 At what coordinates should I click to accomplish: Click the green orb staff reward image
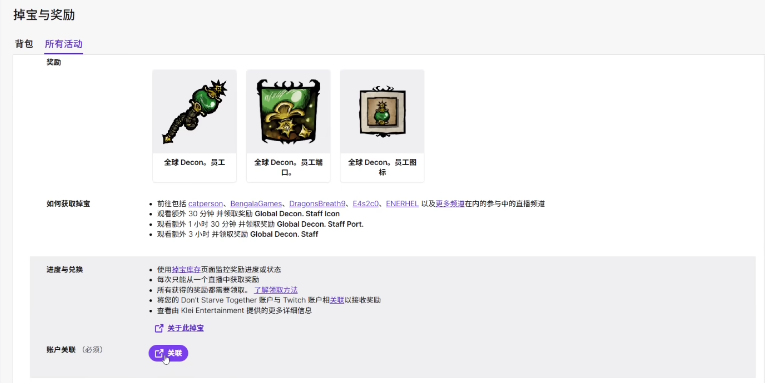(195, 112)
